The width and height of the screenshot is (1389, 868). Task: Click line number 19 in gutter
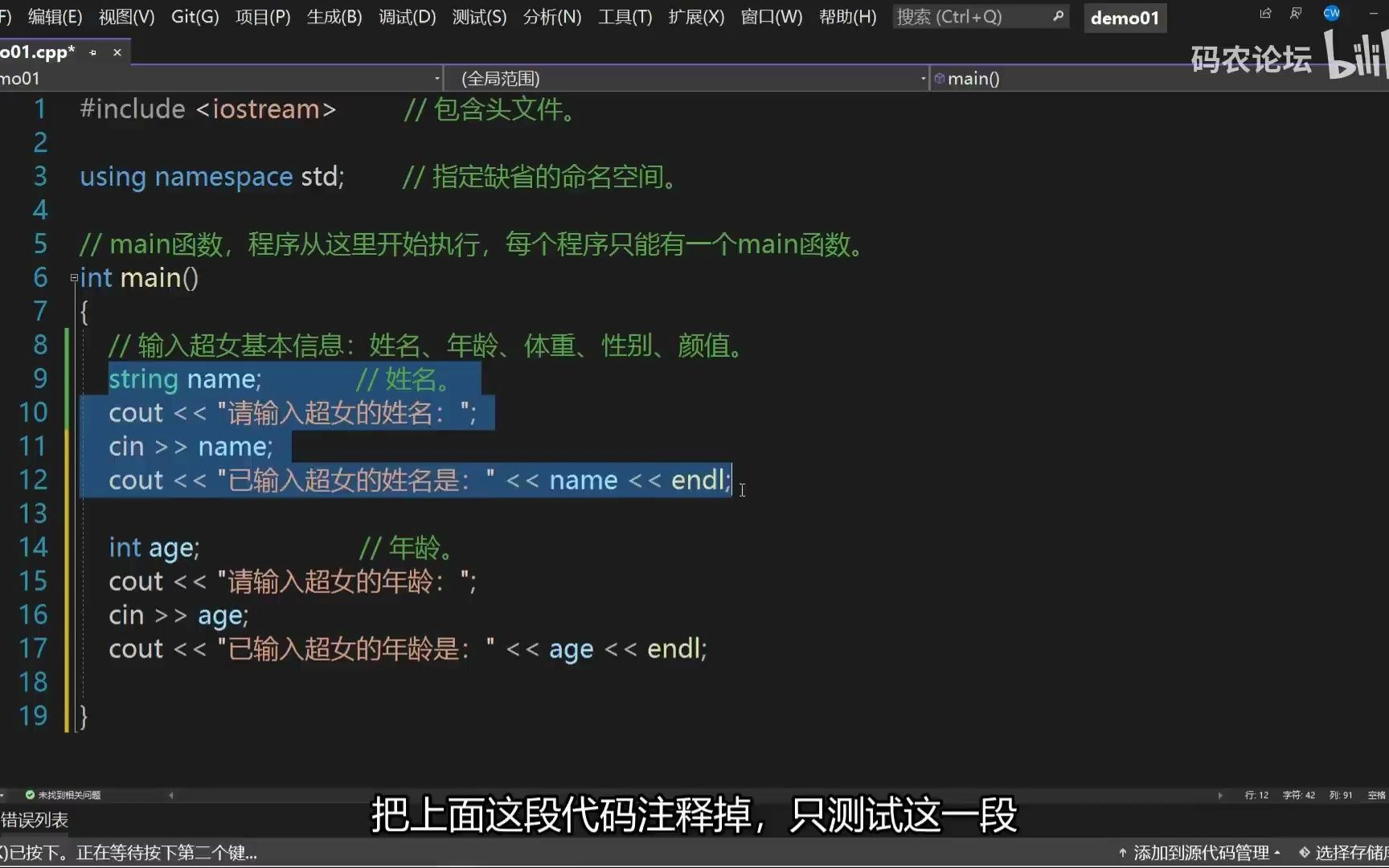point(33,716)
